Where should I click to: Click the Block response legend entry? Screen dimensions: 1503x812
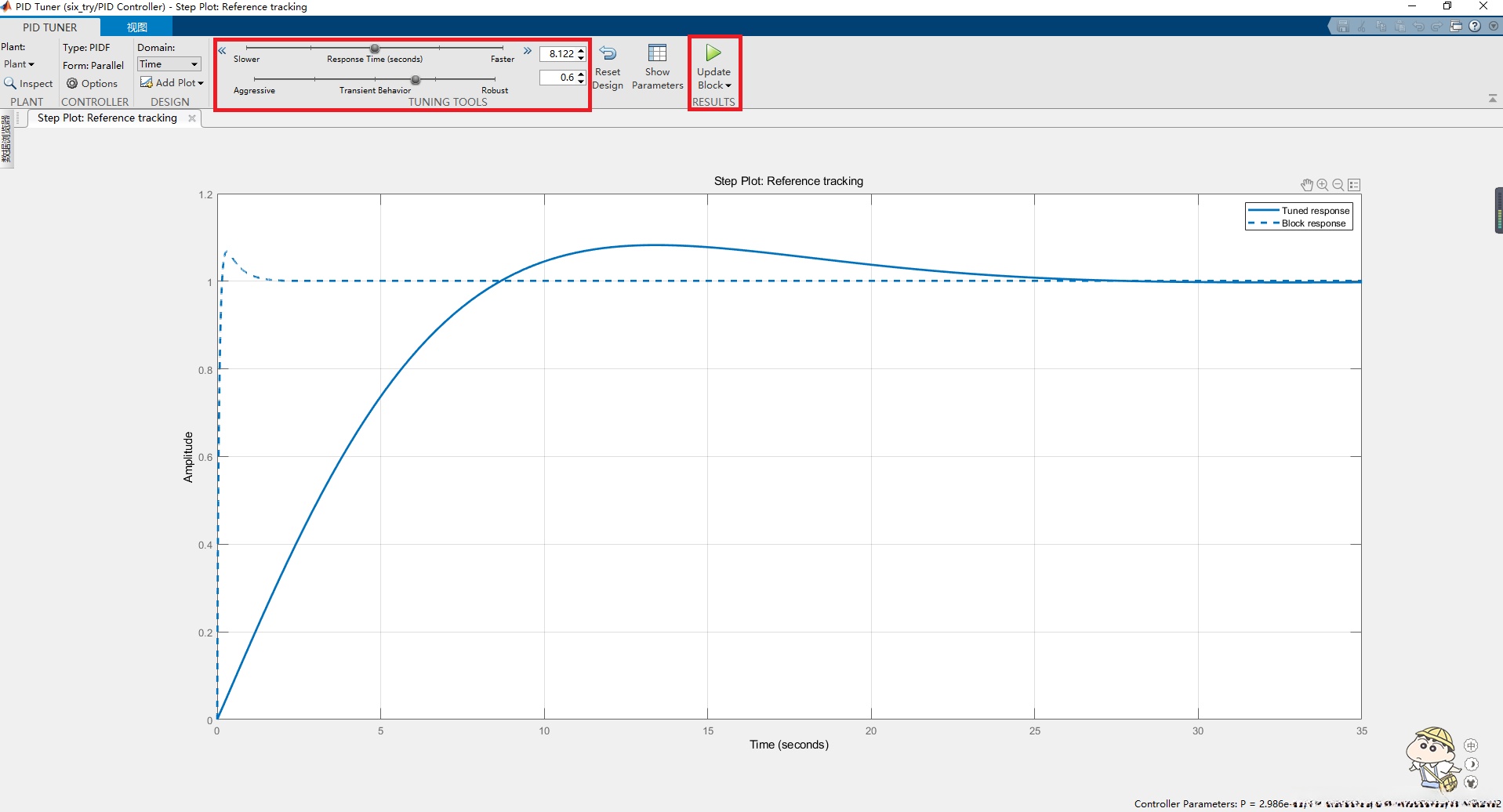point(1297,223)
